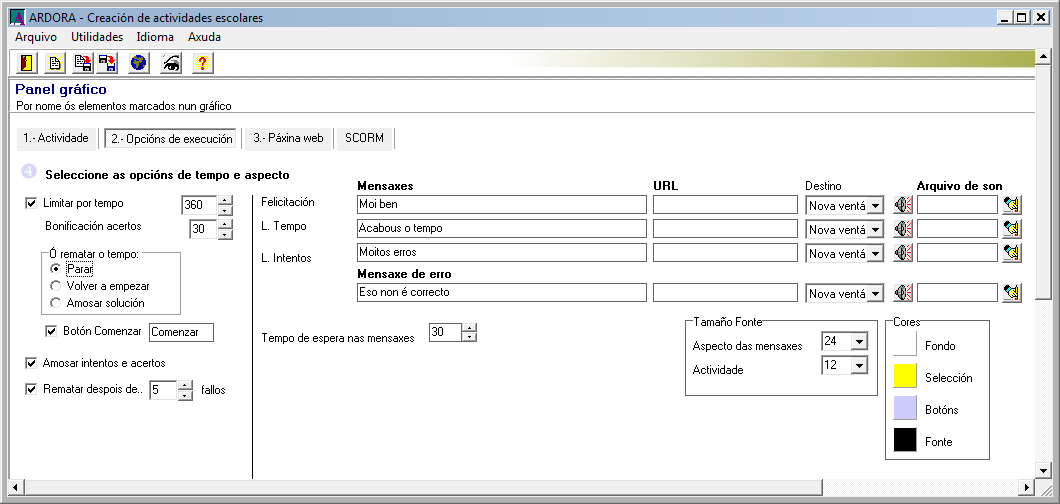Open the Idioma menu
1060x504 pixels.
tap(155, 37)
